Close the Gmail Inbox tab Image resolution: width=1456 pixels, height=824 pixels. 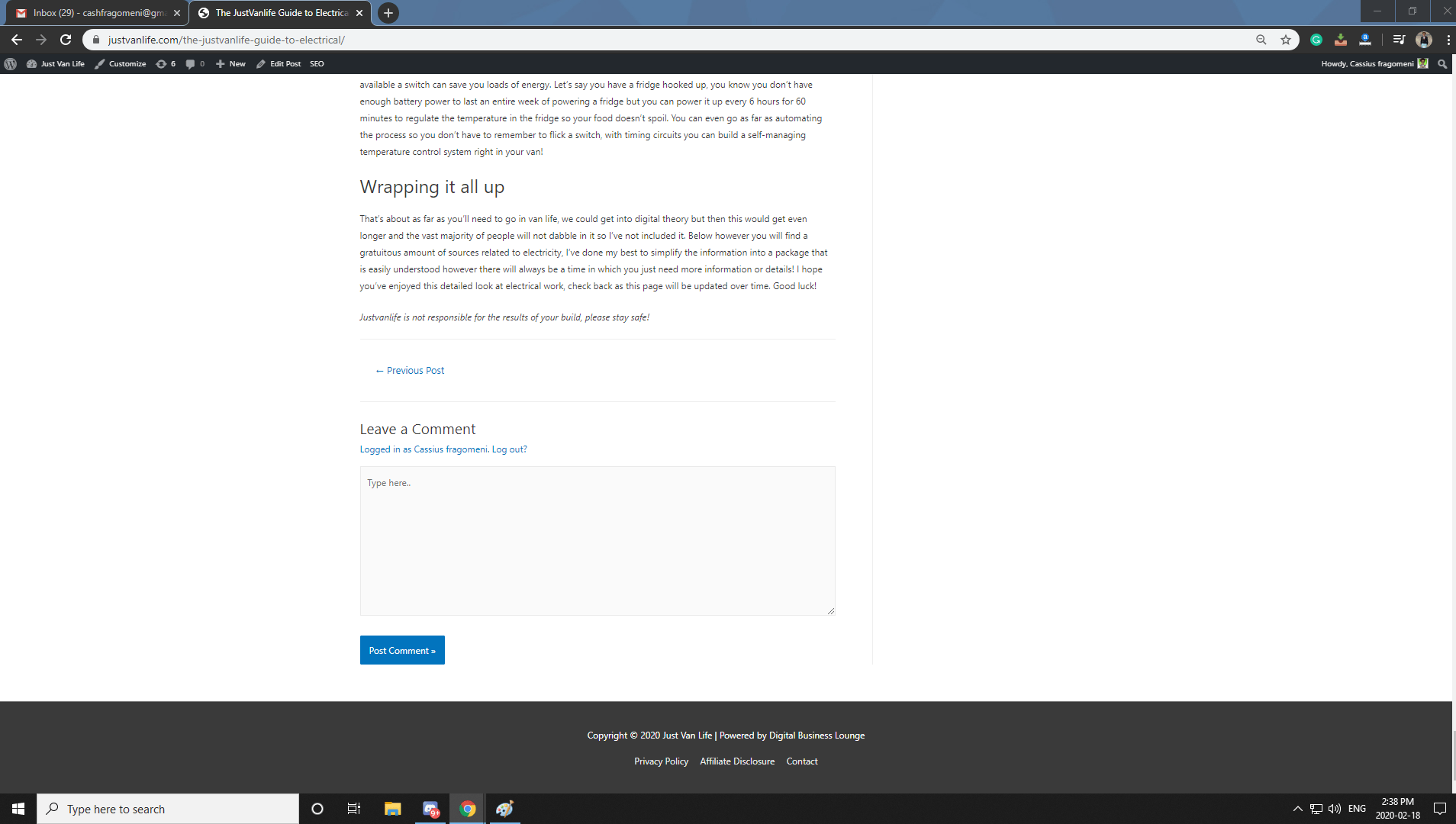(177, 13)
